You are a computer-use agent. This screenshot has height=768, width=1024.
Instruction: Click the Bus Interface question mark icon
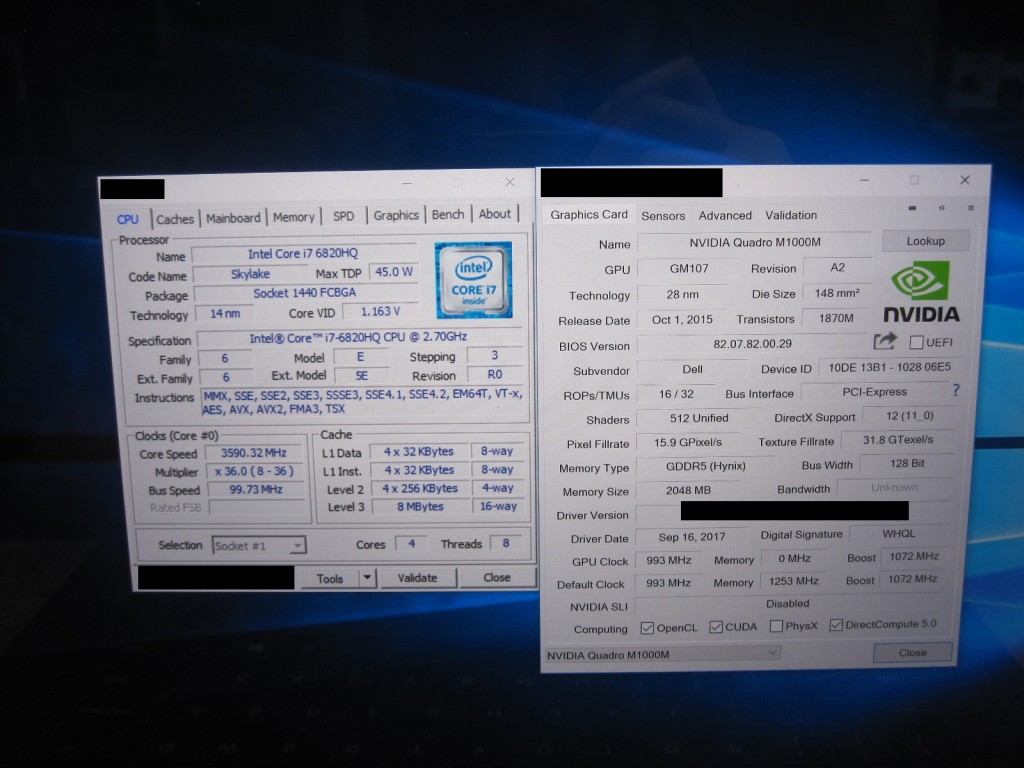point(956,390)
